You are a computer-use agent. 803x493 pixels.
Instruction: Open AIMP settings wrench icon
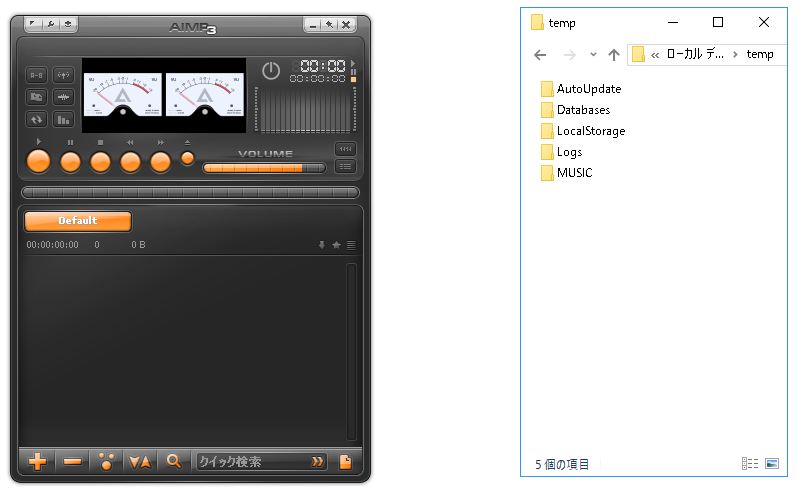click(50, 24)
